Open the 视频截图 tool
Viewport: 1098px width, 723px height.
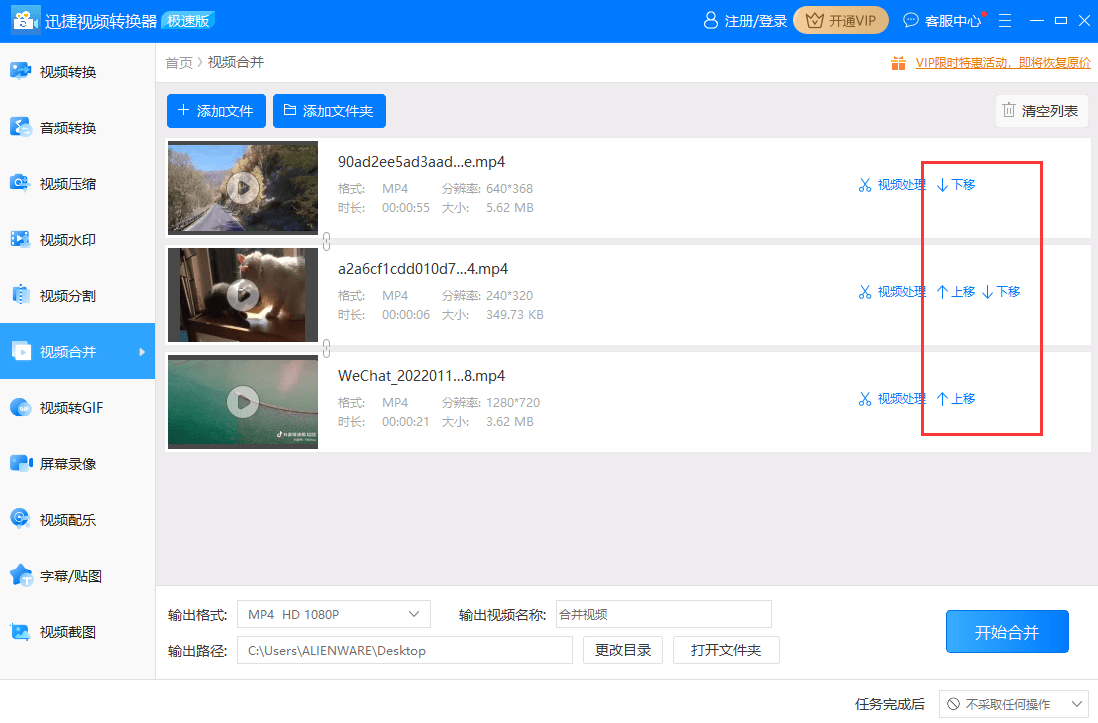point(77,633)
